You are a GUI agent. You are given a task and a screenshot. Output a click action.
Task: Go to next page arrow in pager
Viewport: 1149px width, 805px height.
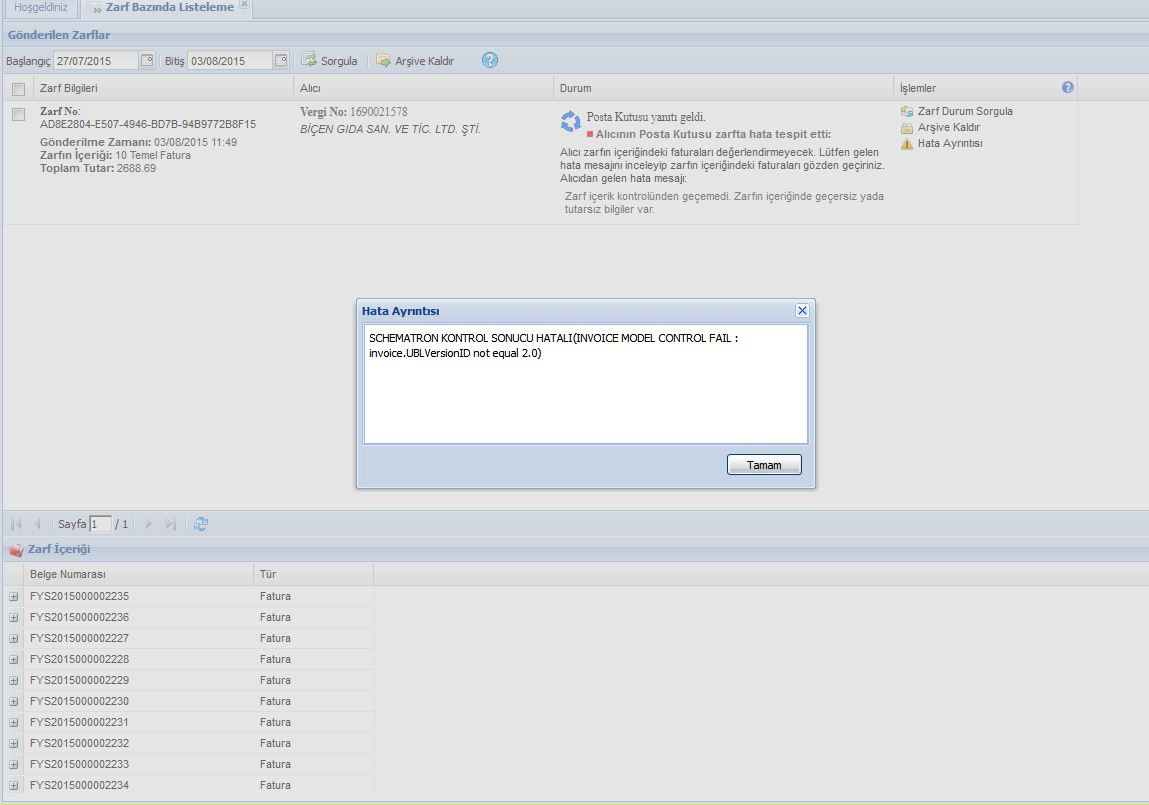(x=149, y=524)
